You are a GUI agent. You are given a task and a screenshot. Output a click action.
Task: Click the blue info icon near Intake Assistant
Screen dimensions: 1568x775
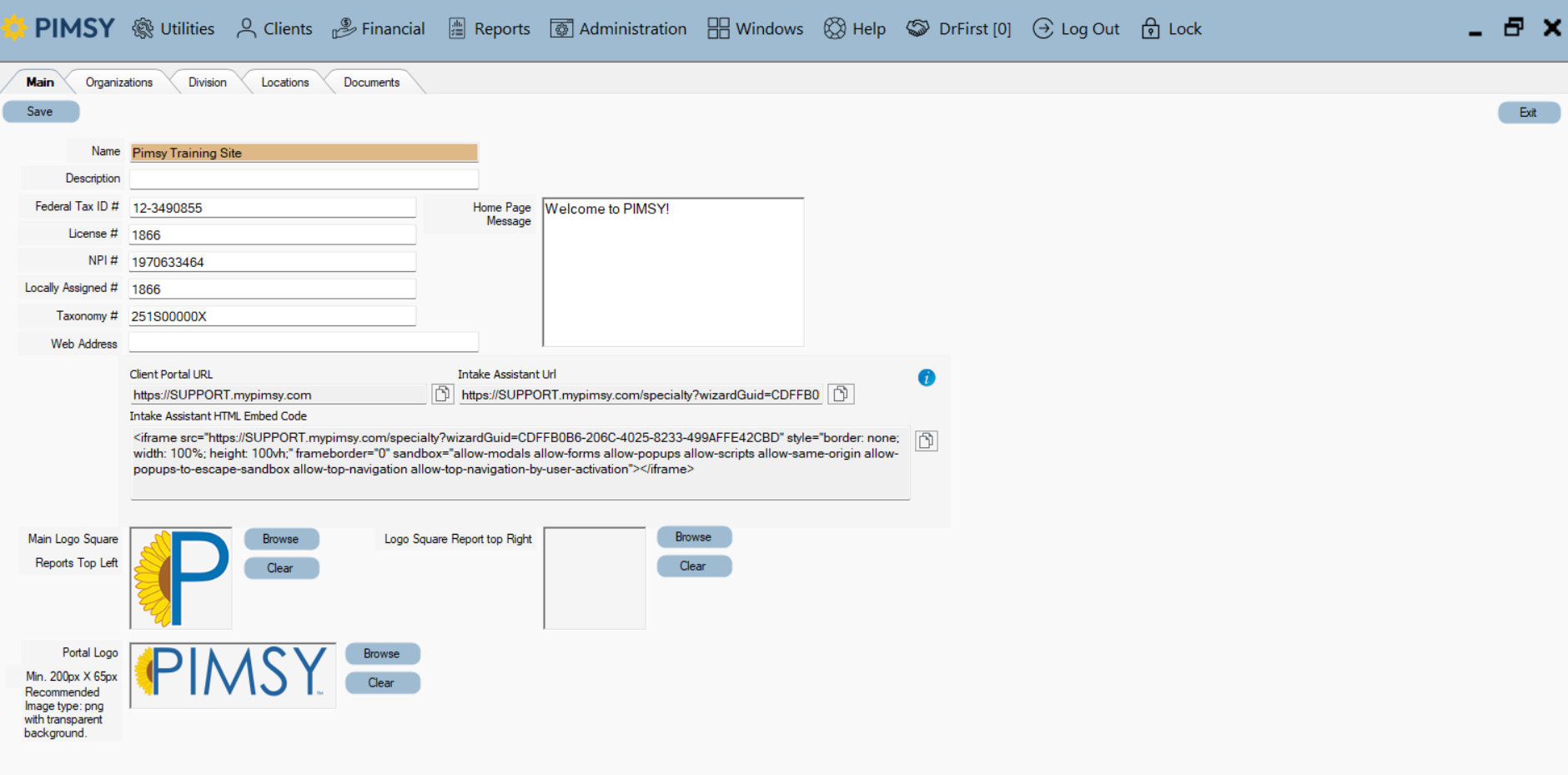coord(927,377)
